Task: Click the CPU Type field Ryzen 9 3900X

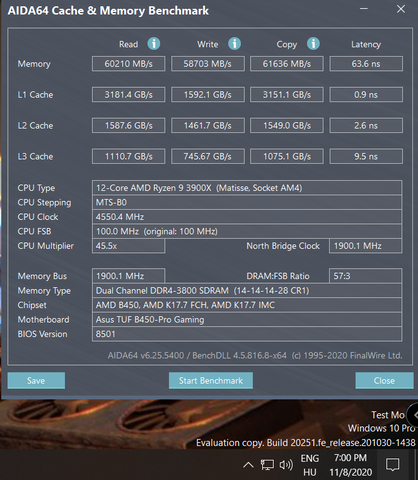Action: tap(247, 188)
